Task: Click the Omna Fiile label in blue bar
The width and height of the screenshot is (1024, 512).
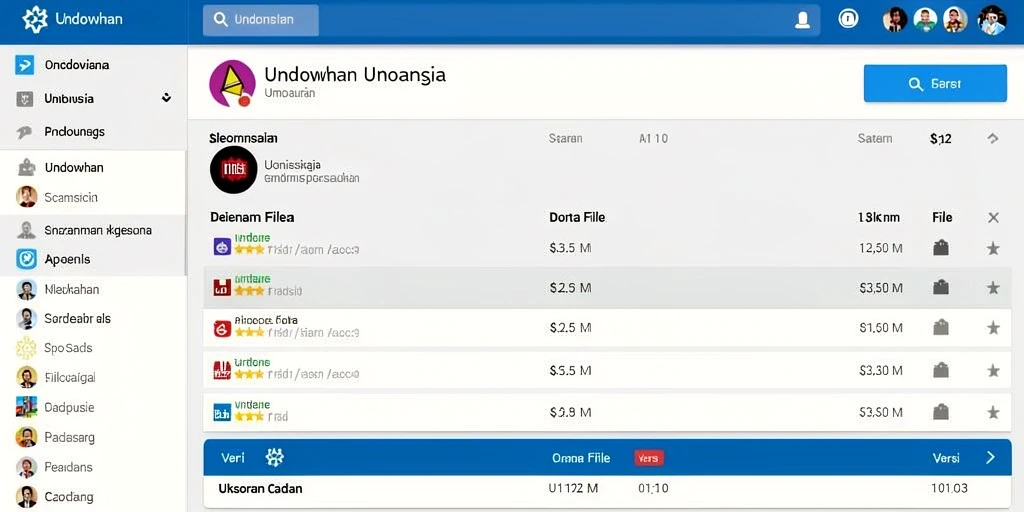Action: click(x=581, y=458)
